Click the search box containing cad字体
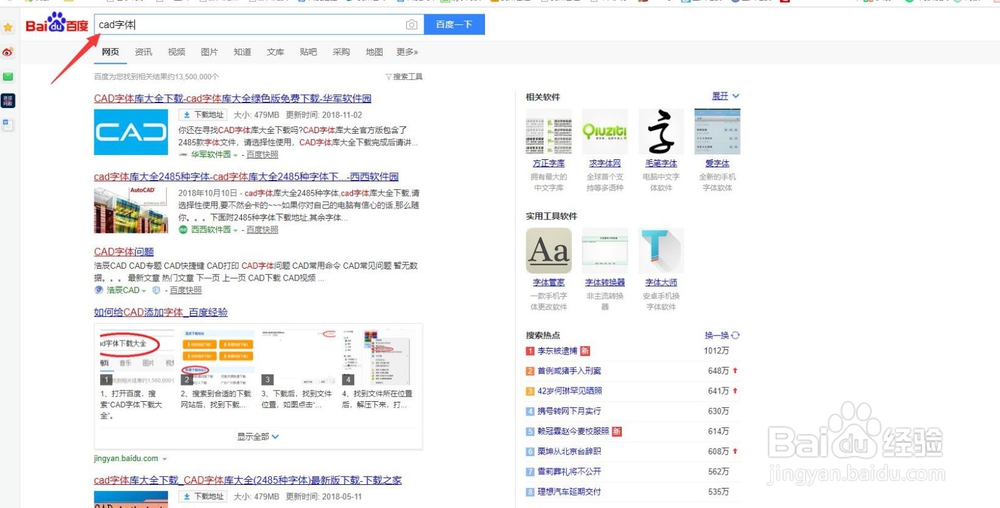1000x508 pixels. [x=258, y=25]
